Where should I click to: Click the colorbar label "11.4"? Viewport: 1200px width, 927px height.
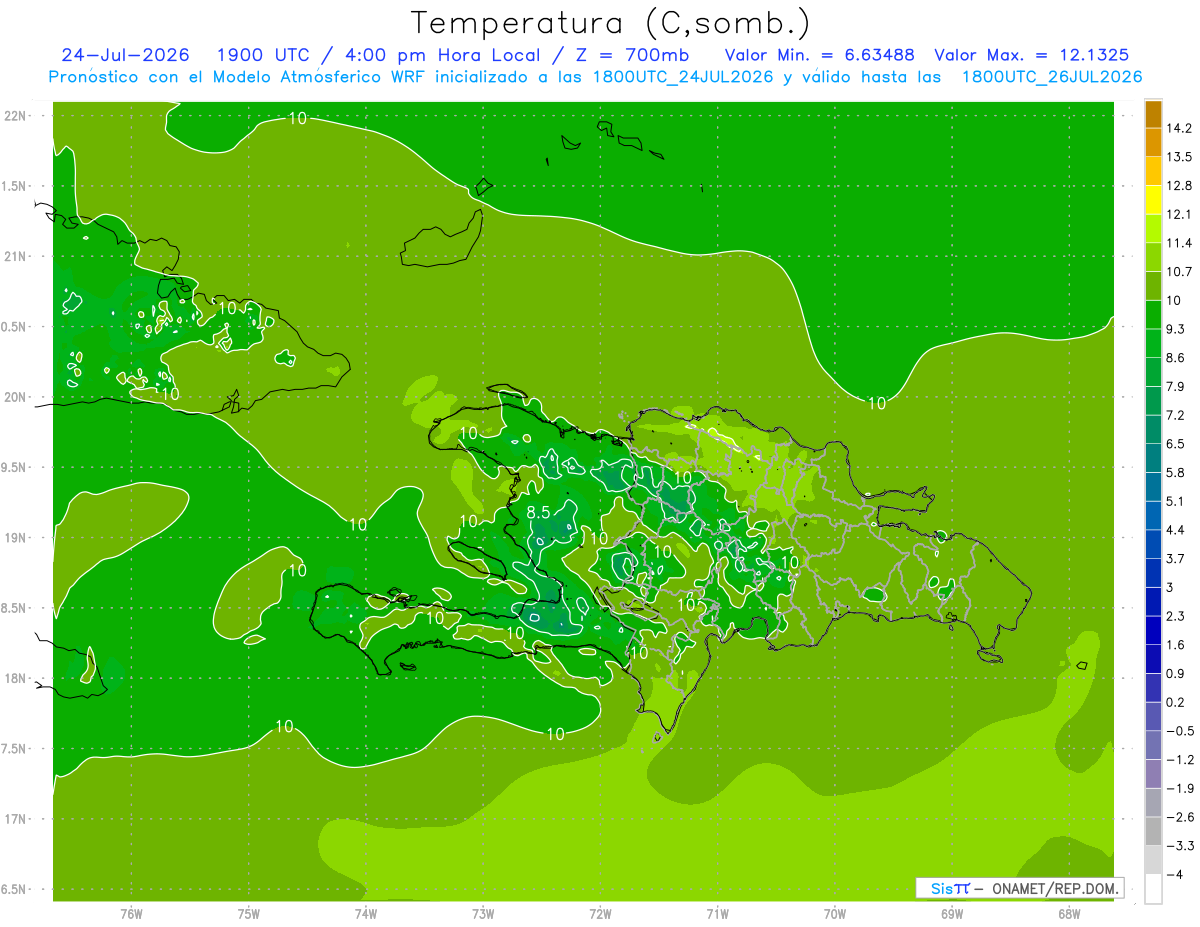coord(1181,243)
